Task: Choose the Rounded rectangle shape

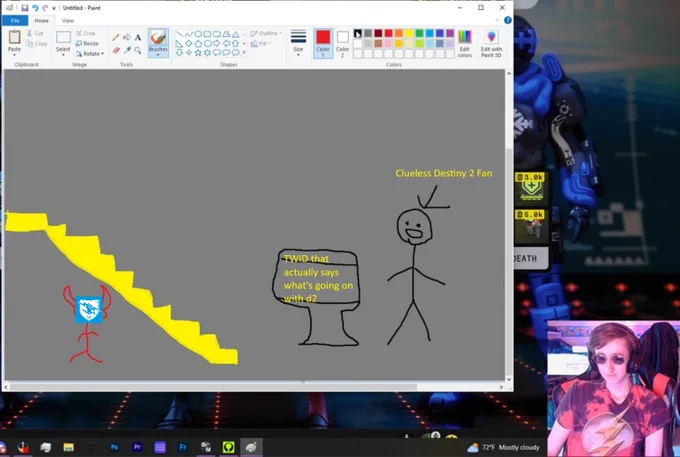Action: 216,34
